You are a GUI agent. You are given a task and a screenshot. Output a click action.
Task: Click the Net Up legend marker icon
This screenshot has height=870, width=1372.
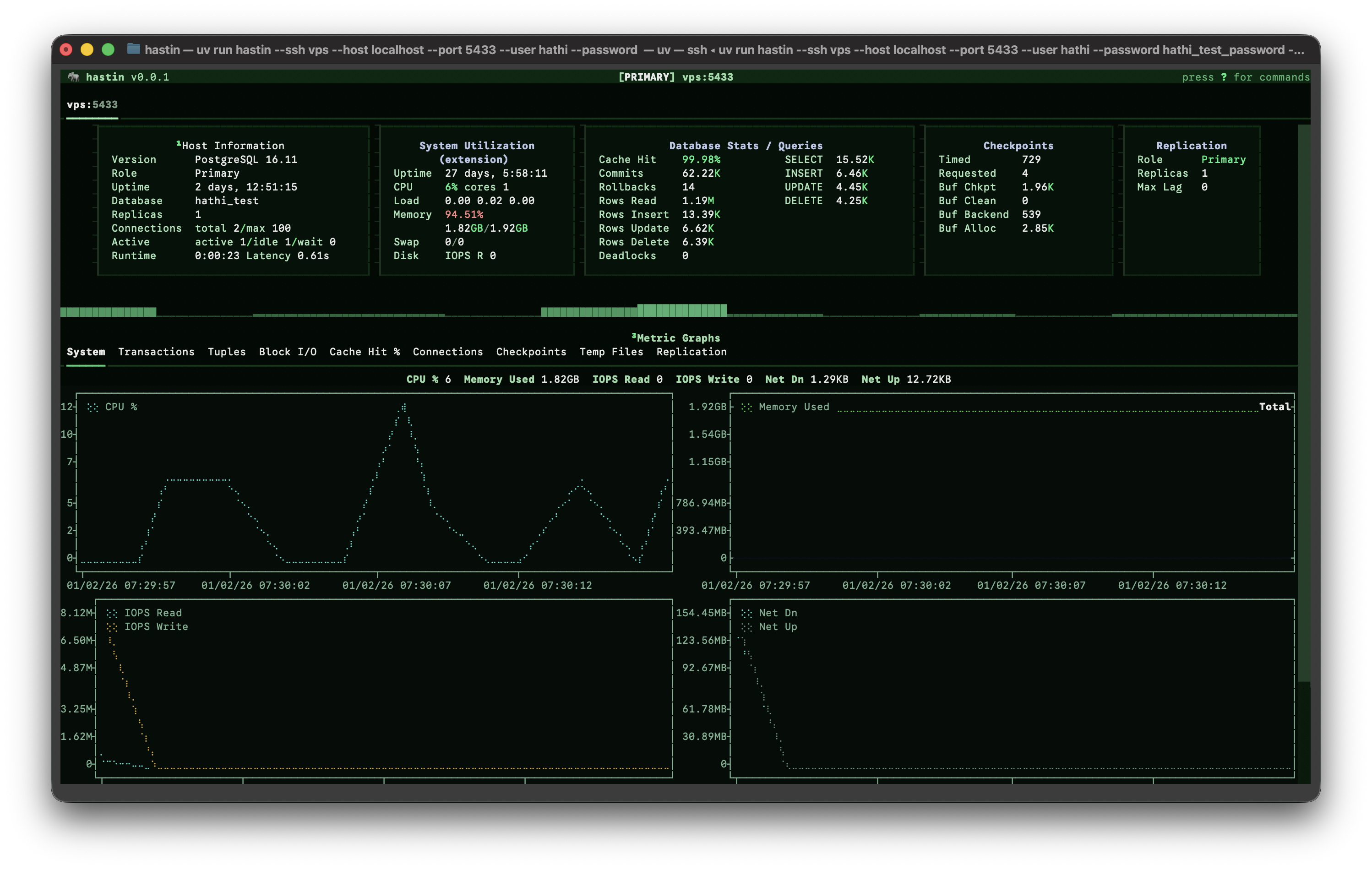point(746,627)
